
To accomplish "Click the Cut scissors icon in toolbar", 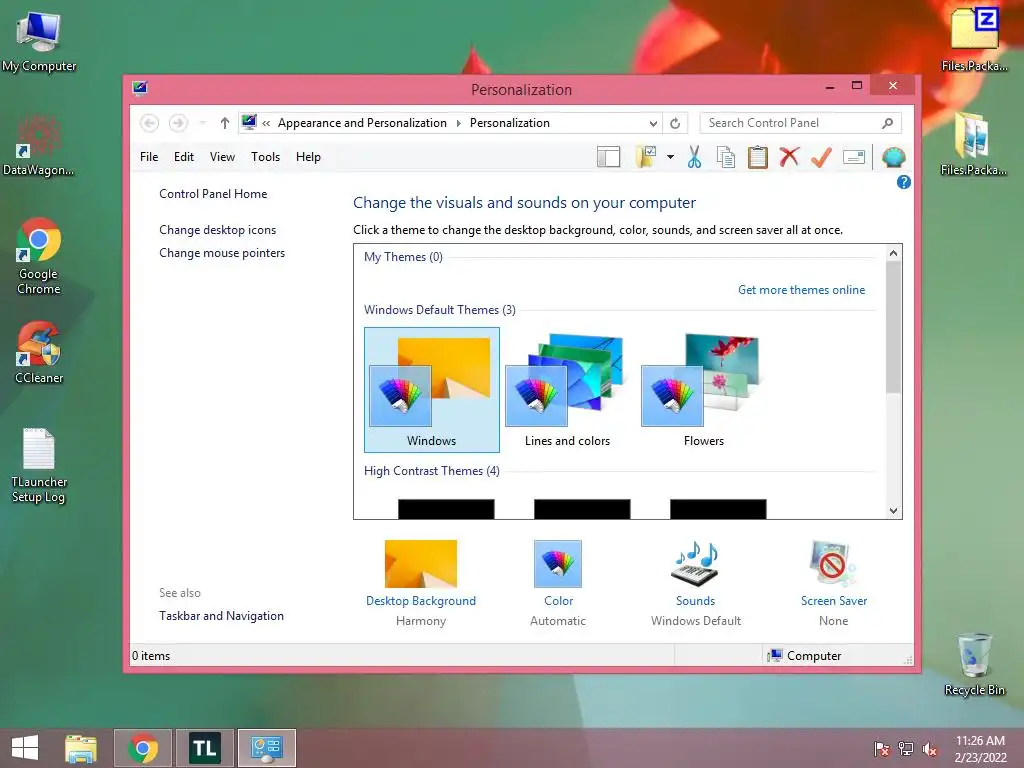I will pyautogui.click(x=694, y=157).
